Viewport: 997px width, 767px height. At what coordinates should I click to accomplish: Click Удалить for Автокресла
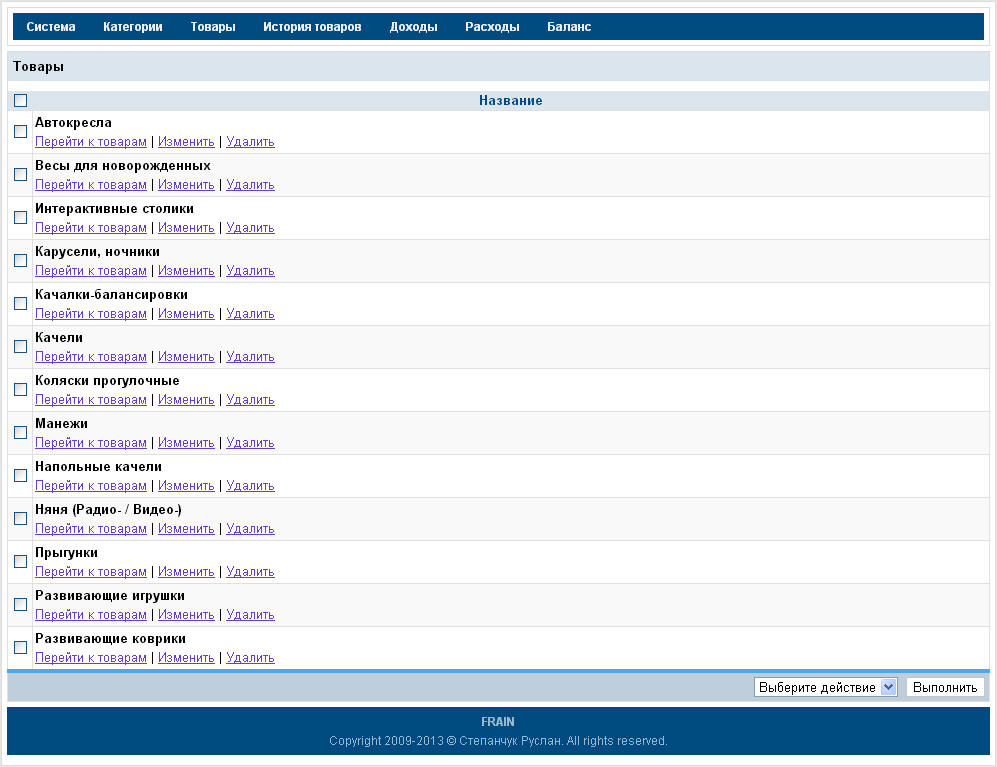tap(251, 142)
